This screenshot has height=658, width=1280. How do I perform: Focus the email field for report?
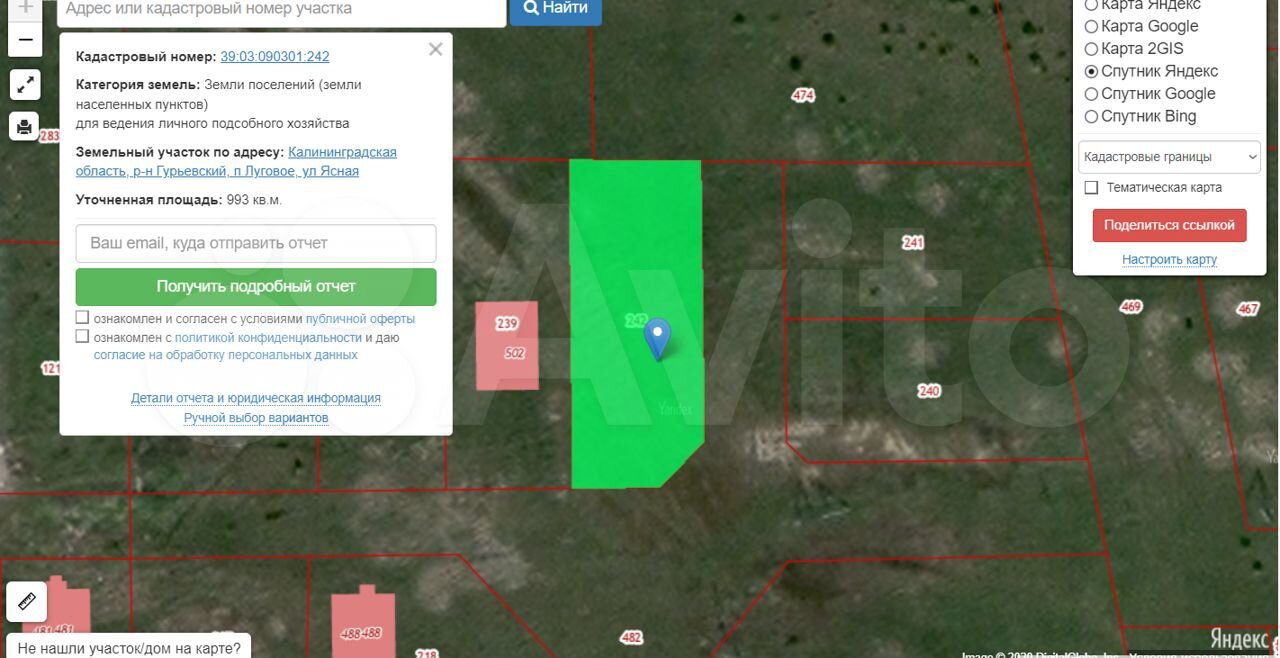pyautogui.click(x=256, y=243)
